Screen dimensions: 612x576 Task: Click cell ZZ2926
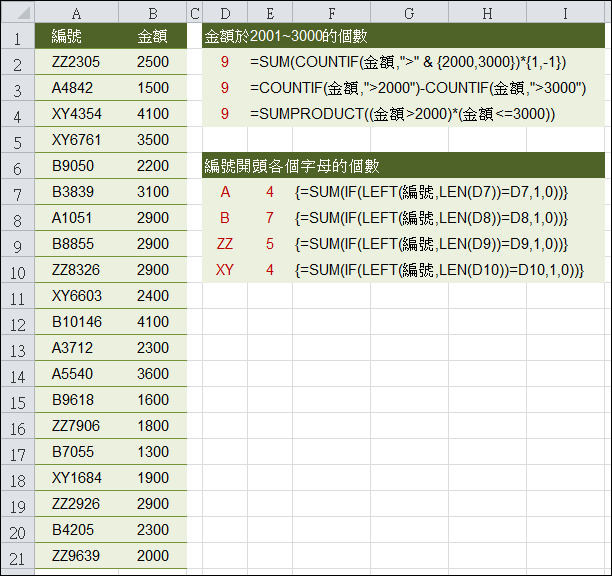tap(76, 504)
